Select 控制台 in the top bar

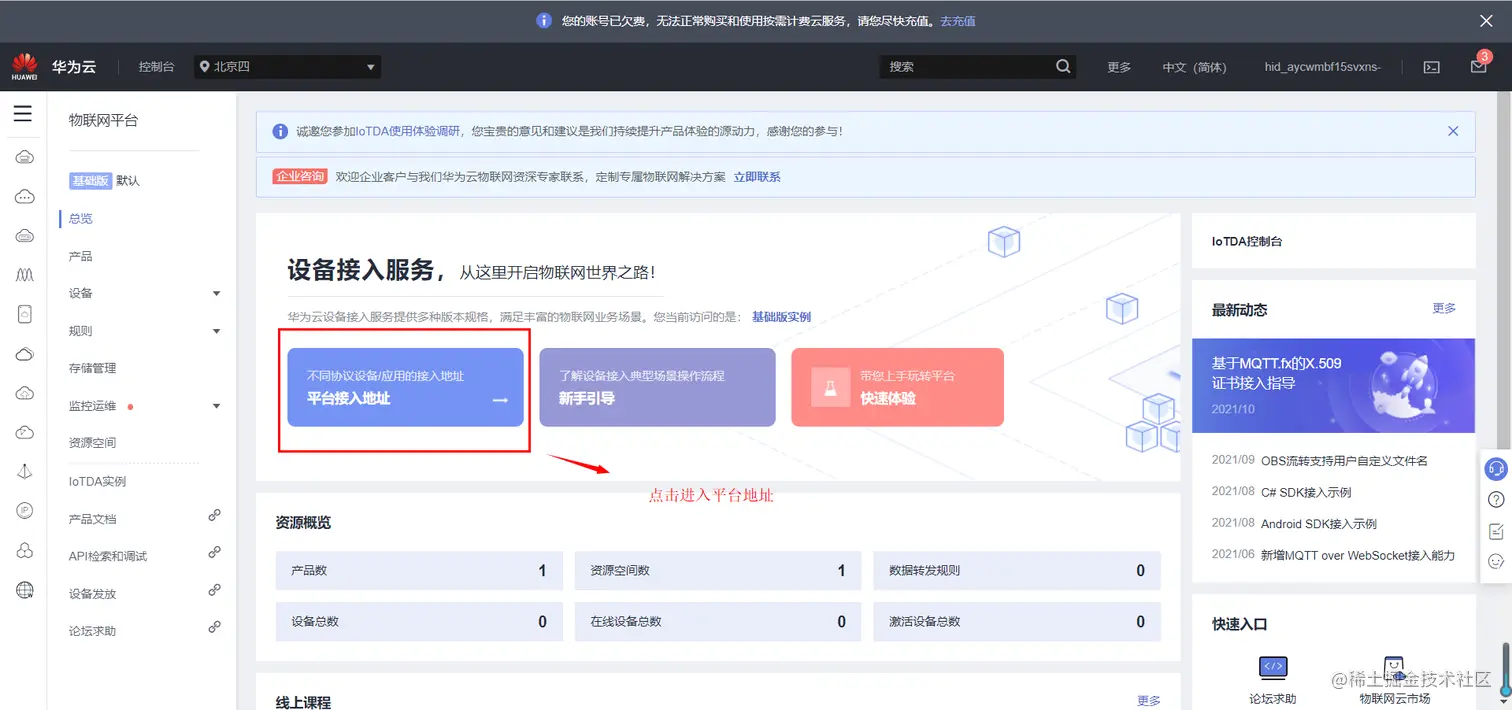pos(156,66)
